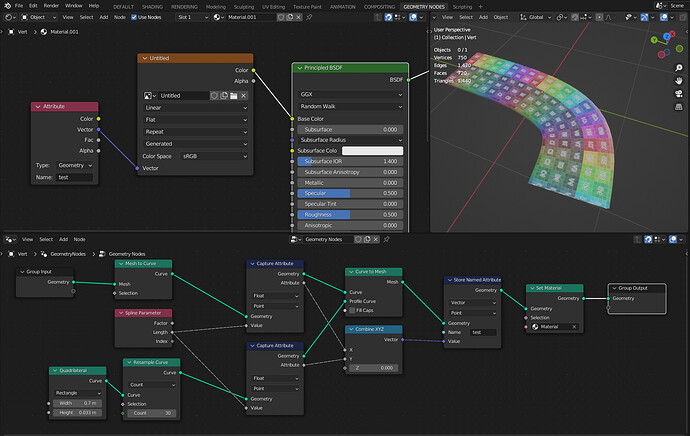Pin the Geometry Nodes tree
Image resolution: width=690 pixels, height=436 pixels.
click(386, 239)
